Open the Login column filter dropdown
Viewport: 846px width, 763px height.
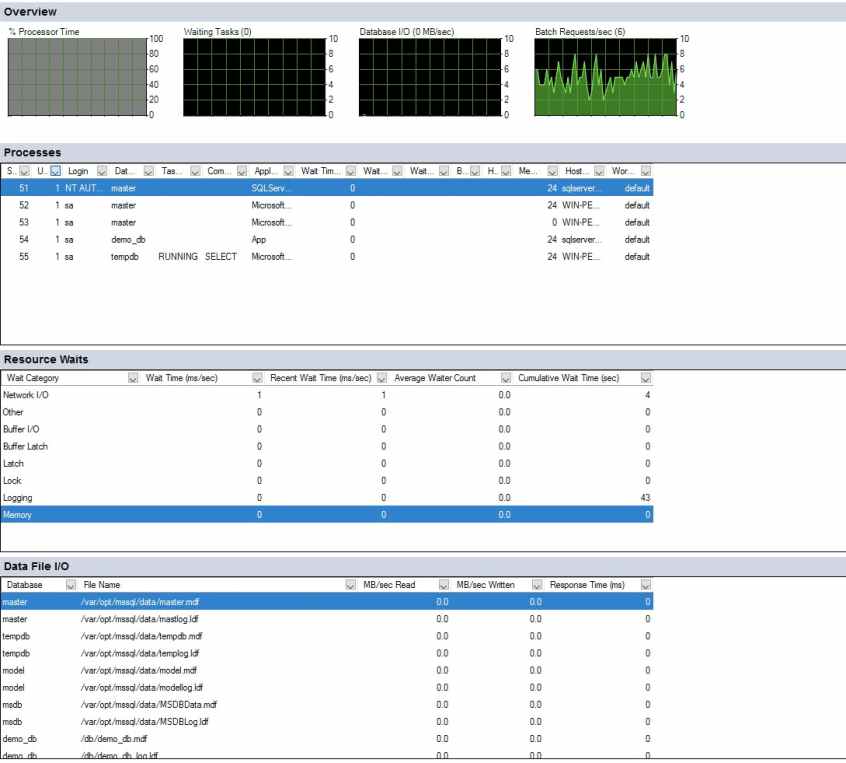(x=100, y=170)
